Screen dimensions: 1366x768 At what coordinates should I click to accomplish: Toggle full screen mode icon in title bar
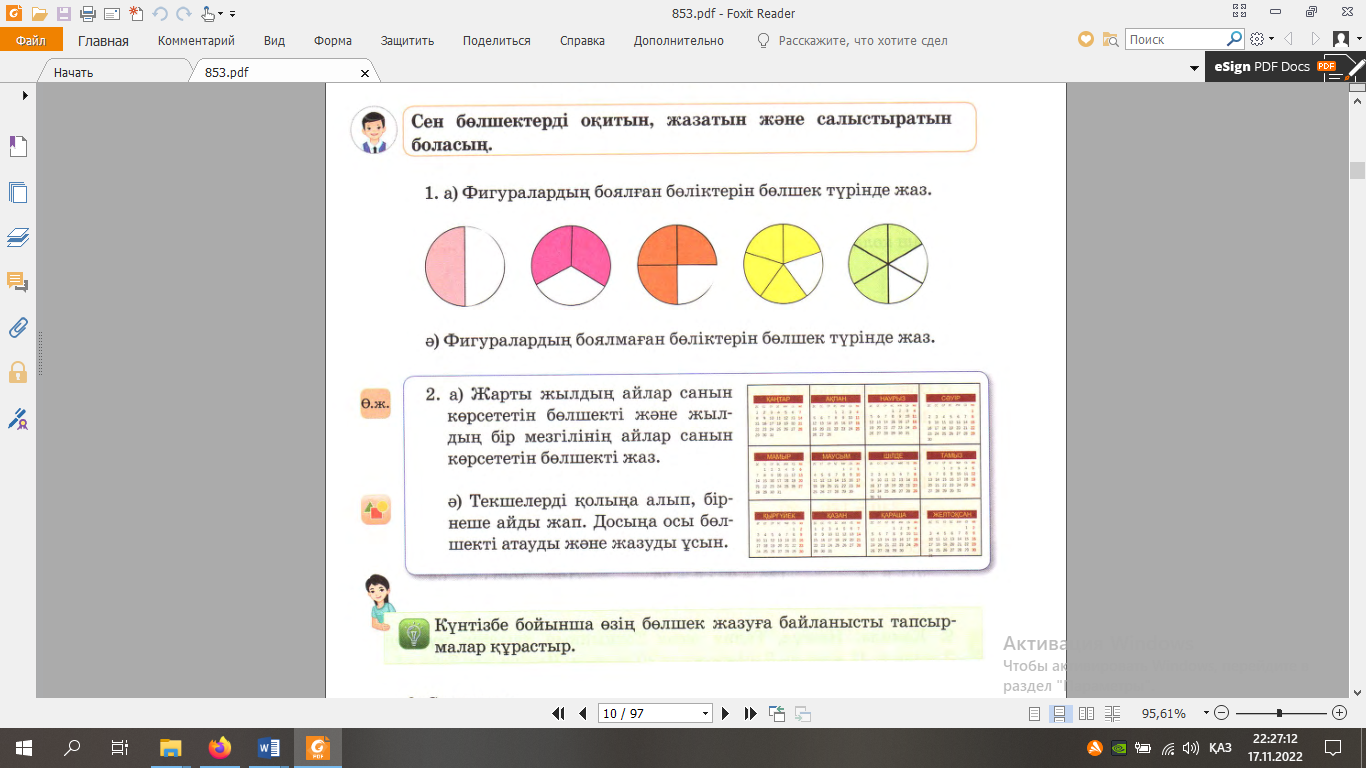point(1241,11)
